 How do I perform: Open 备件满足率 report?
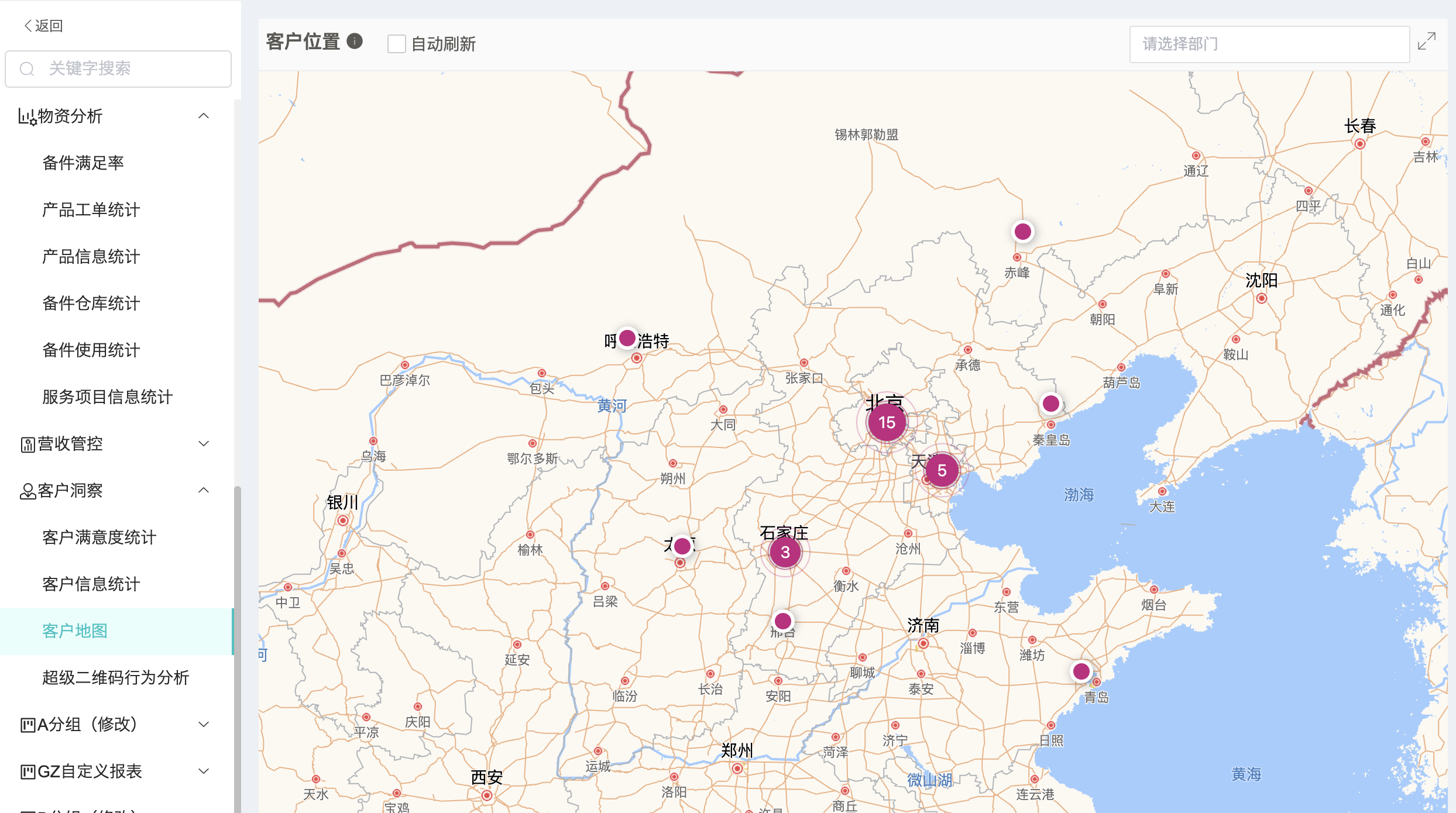click(x=83, y=163)
